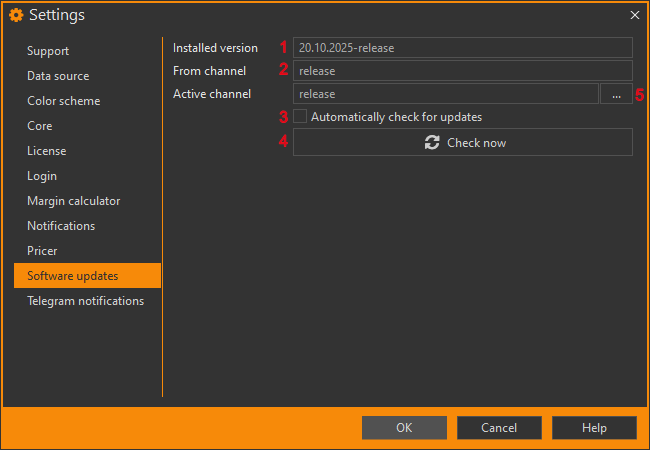Select Data source in the sidebar
Image resolution: width=650 pixels, height=450 pixels.
pos(58,76)
